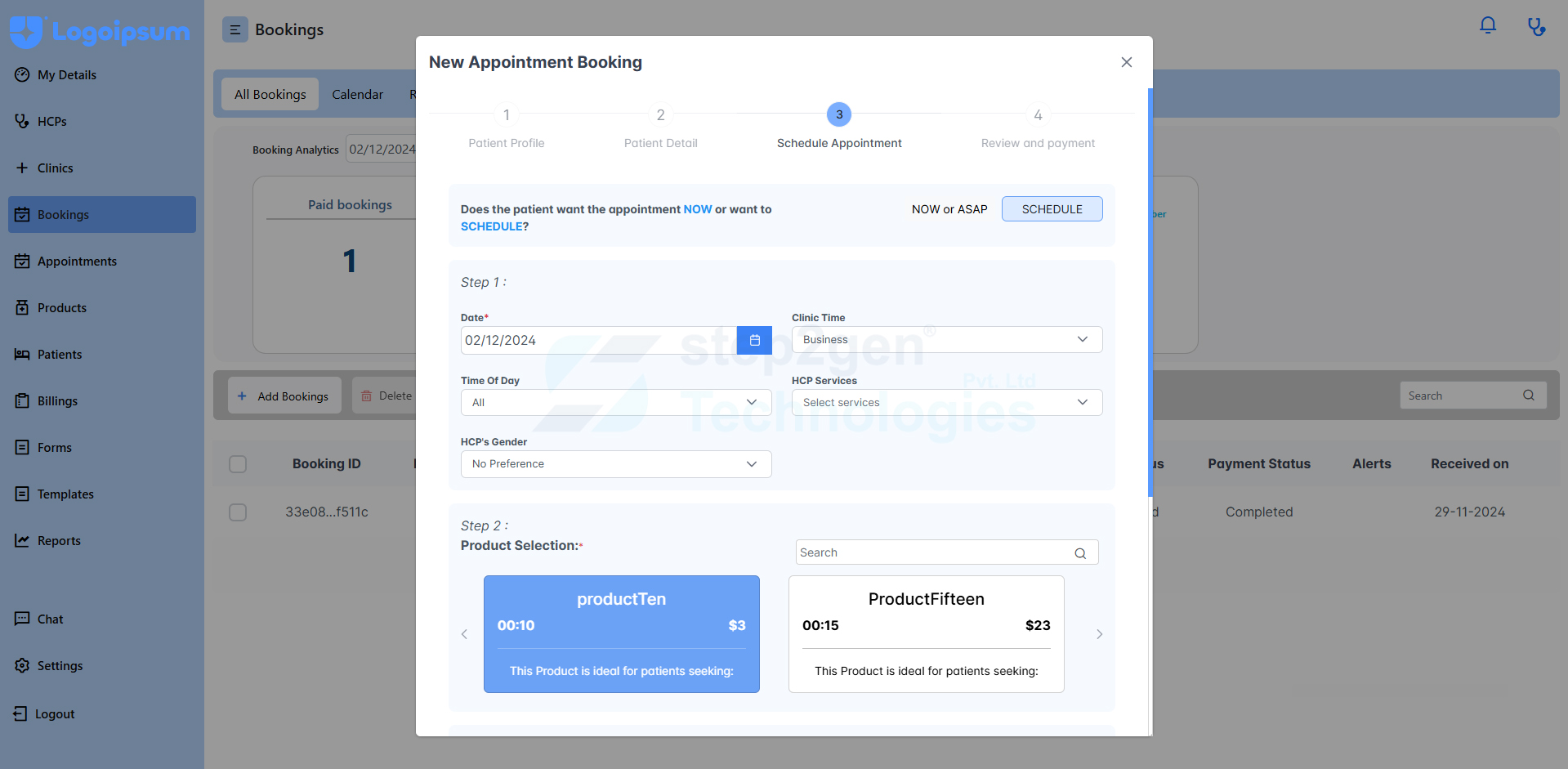The width and height of the screenshot is (1568, 769).
Task: Choose the SCHEDULE option
Action: 1052,209
